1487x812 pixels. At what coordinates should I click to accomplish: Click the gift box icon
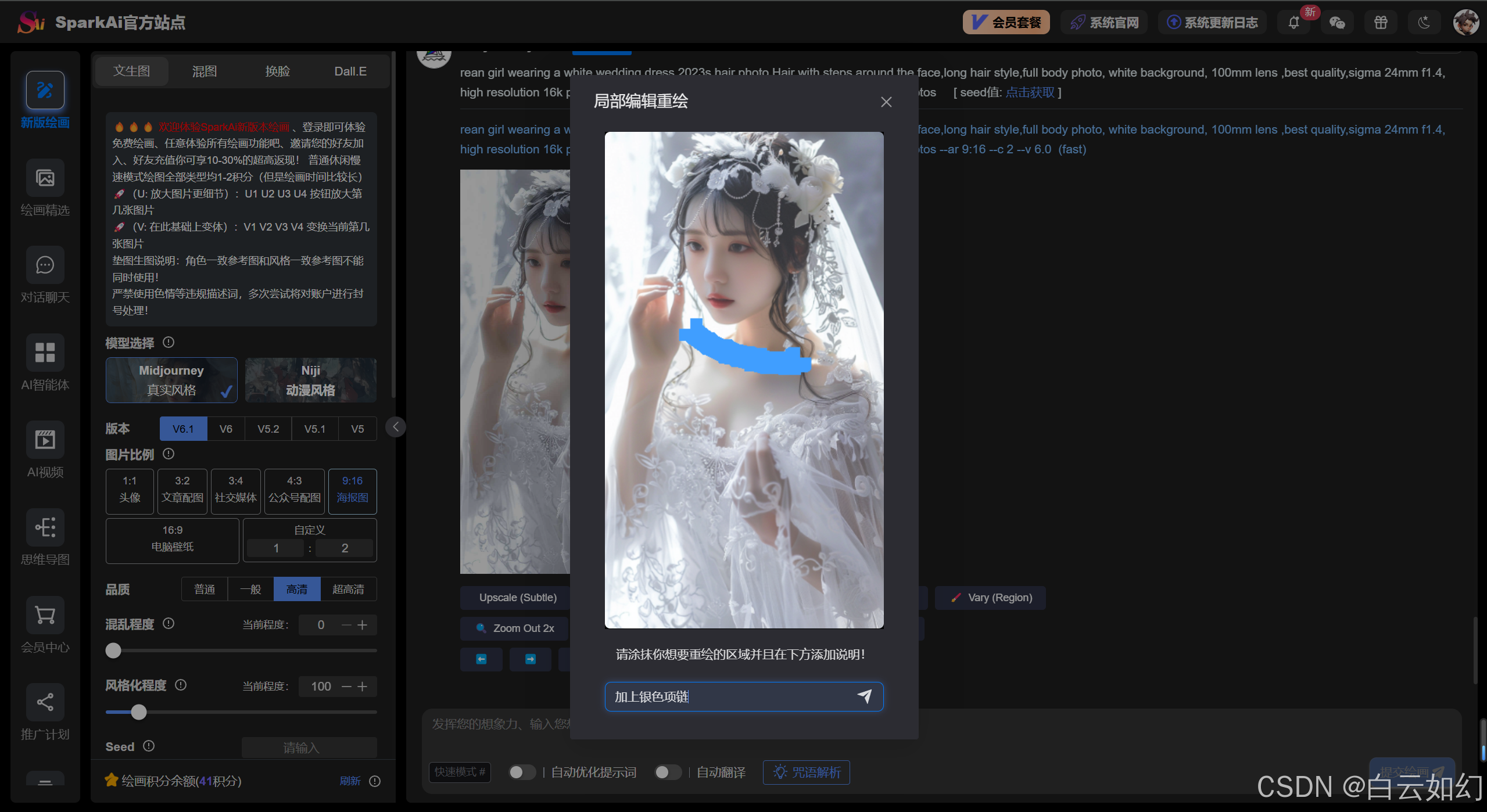pos(1381,23)
